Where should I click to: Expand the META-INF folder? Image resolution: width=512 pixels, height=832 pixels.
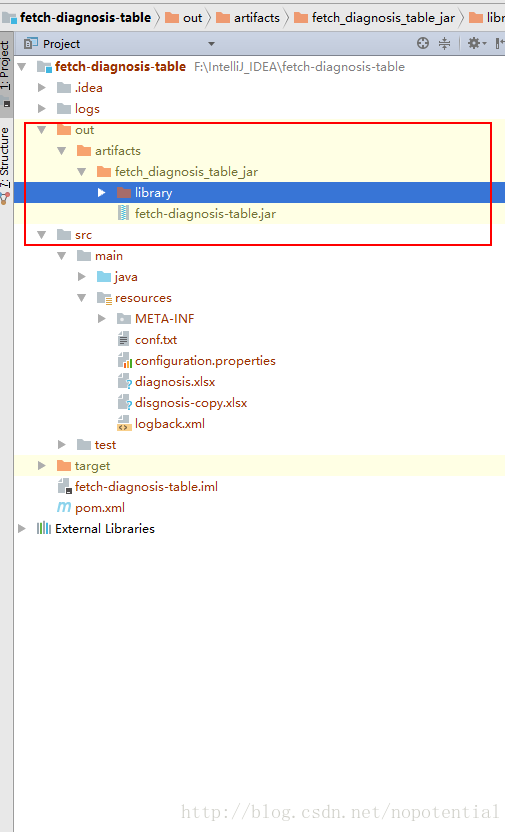(101, 318)
